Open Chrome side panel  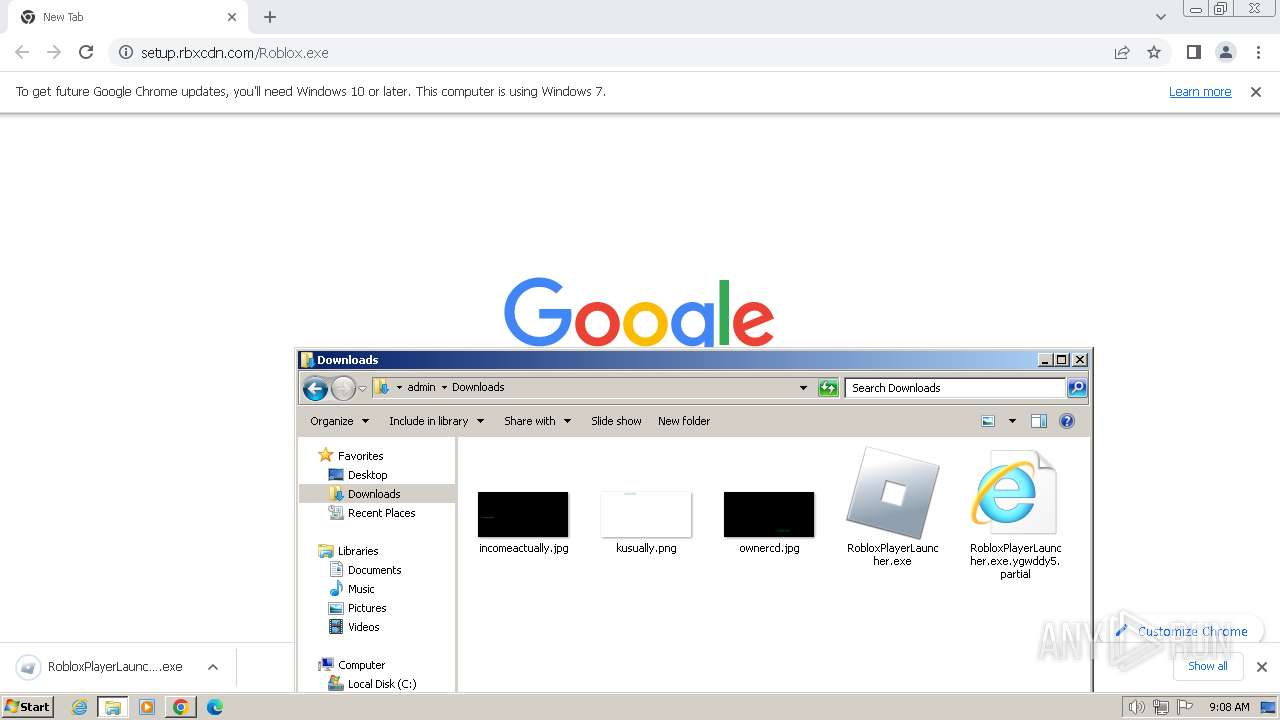tap(1193, 52)
